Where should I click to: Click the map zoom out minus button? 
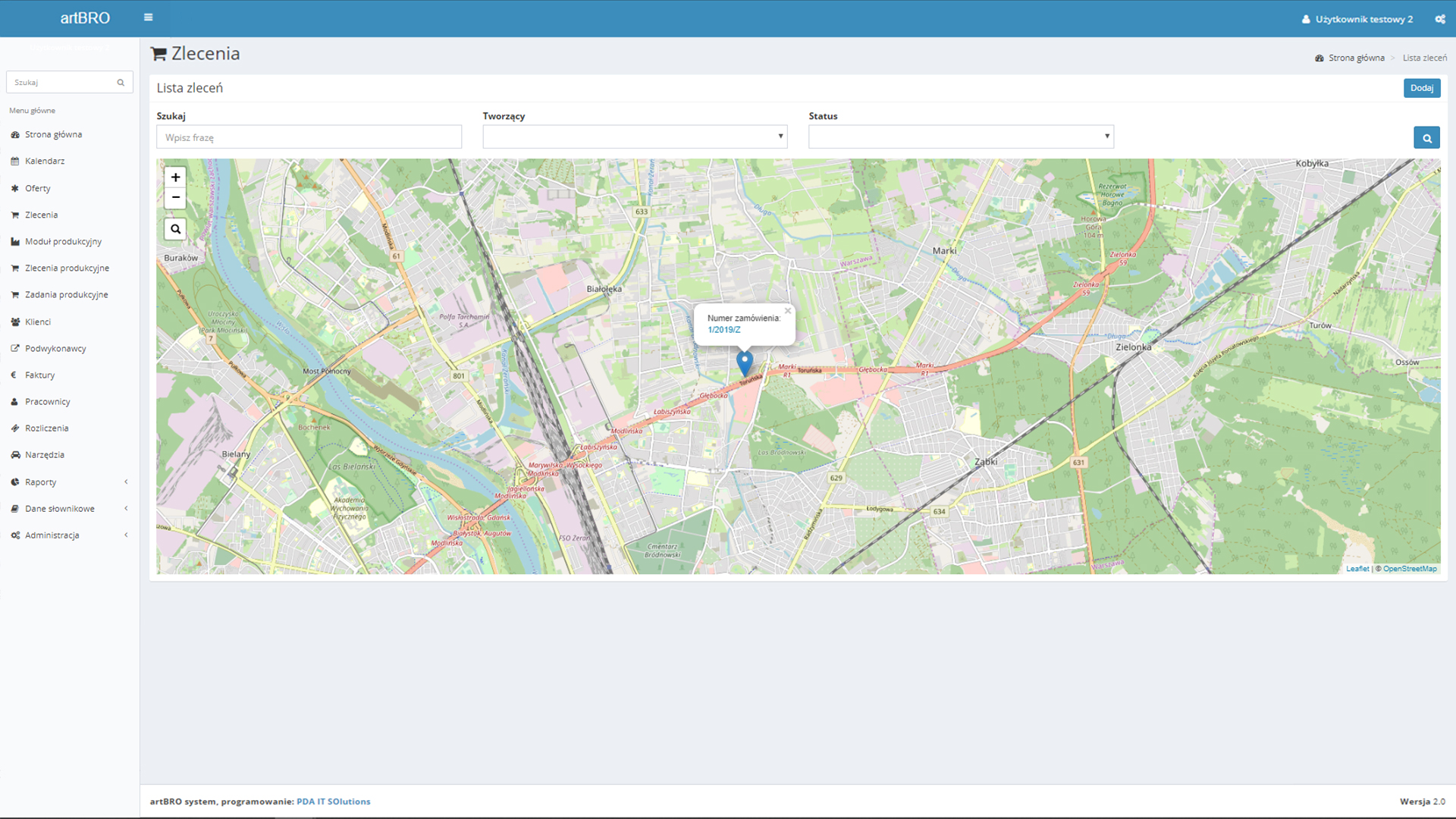[175, 198]
